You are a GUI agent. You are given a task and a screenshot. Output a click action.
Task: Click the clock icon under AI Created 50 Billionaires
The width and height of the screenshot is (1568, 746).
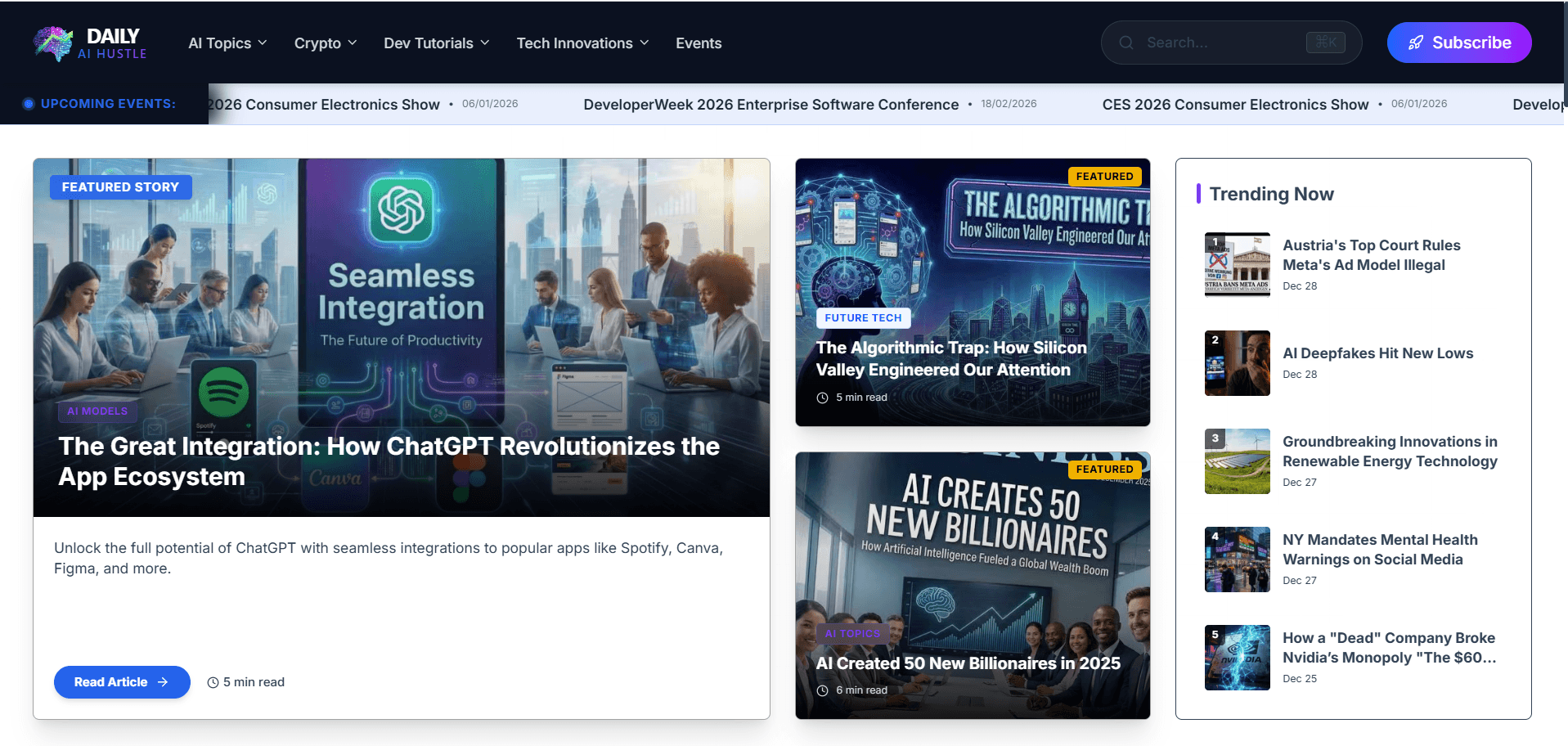pos(824,690)
